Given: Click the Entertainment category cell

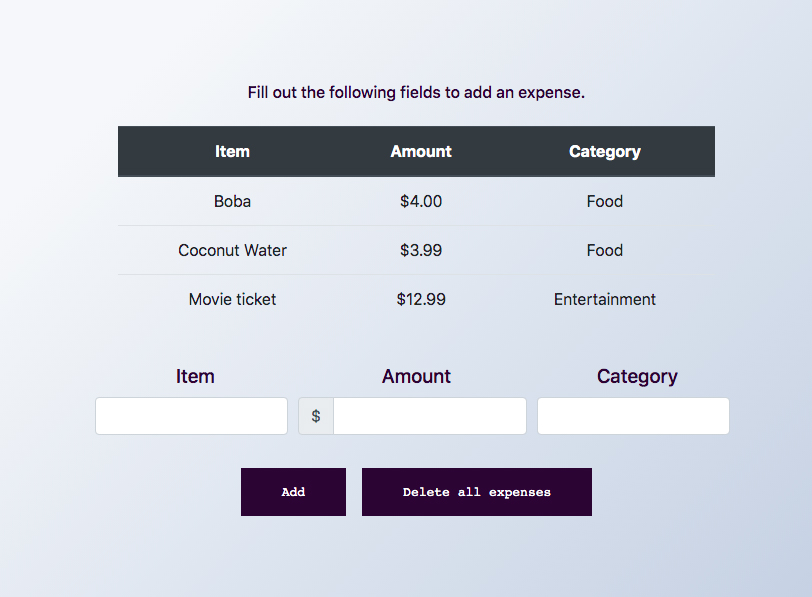Looking at the screenshot, I should tap(605, 299).
